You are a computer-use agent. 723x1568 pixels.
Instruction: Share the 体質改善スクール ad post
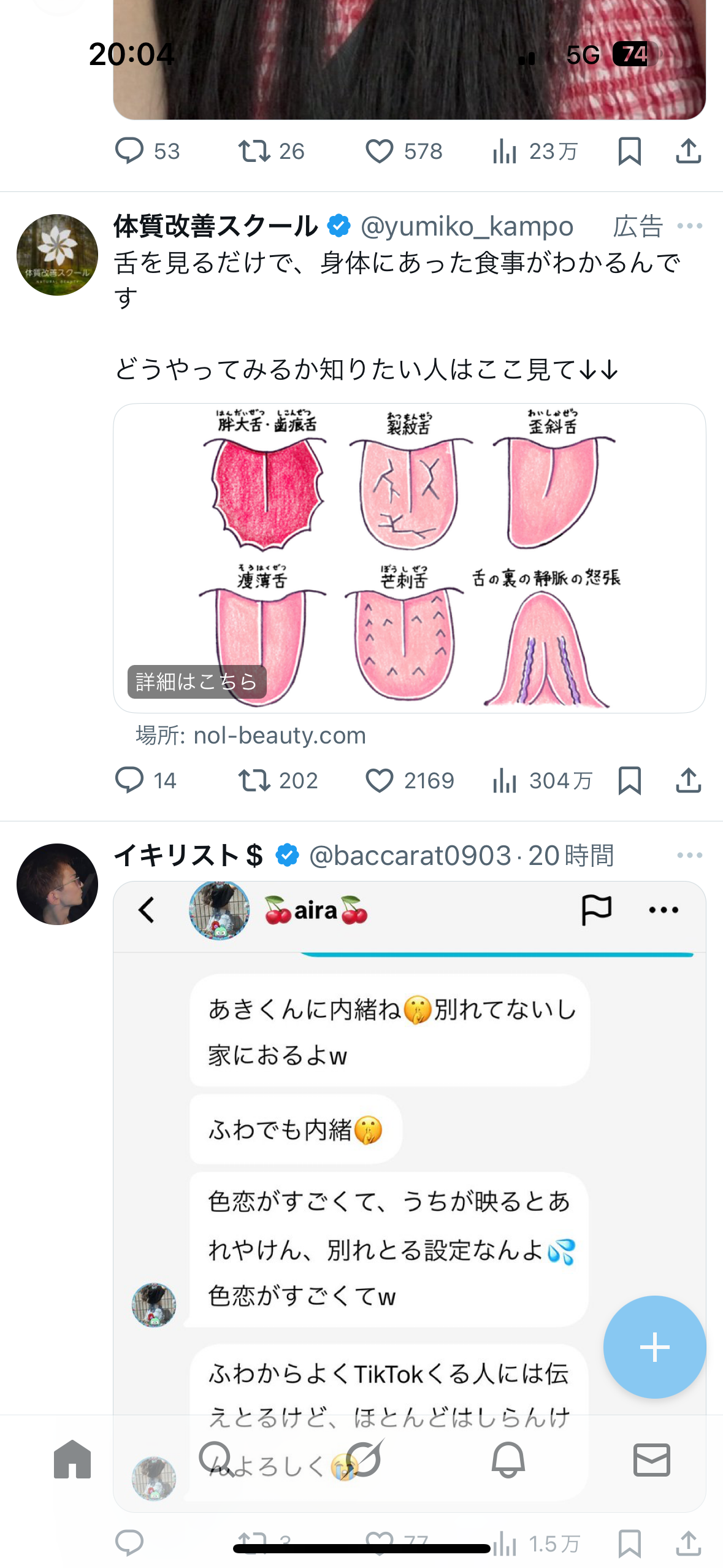(x=688, y=781)
